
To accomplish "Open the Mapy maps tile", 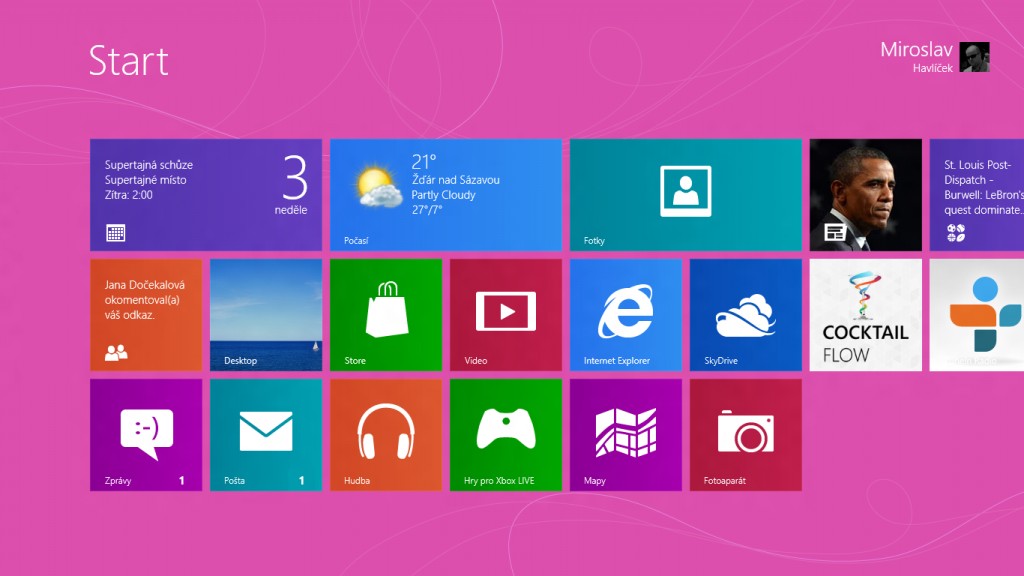I will pyautogui.click(x=626, y=435).
